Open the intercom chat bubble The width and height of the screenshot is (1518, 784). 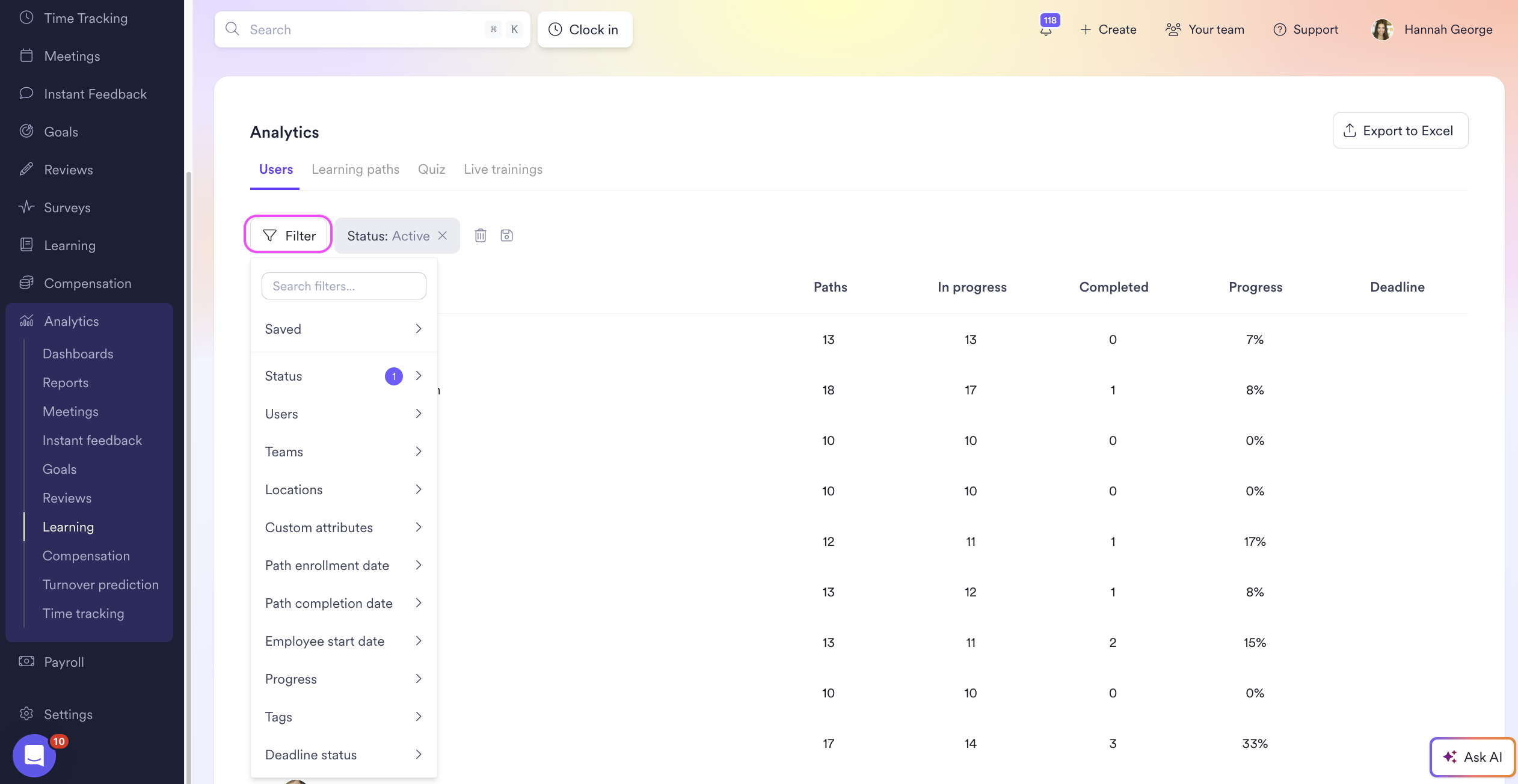coord(34,756)
